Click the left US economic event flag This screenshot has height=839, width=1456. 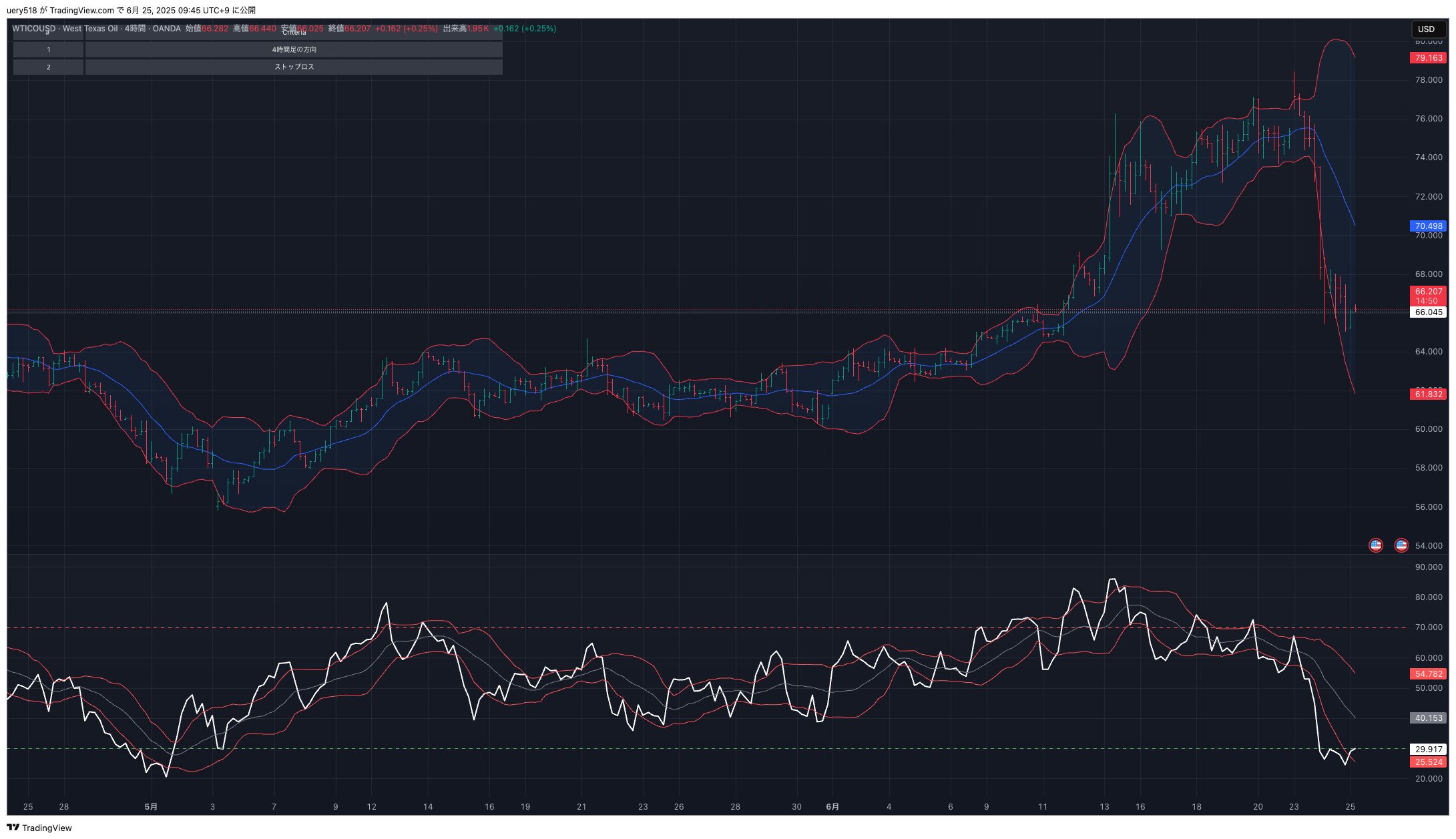pyautogui.click(x=1375, y=545)
